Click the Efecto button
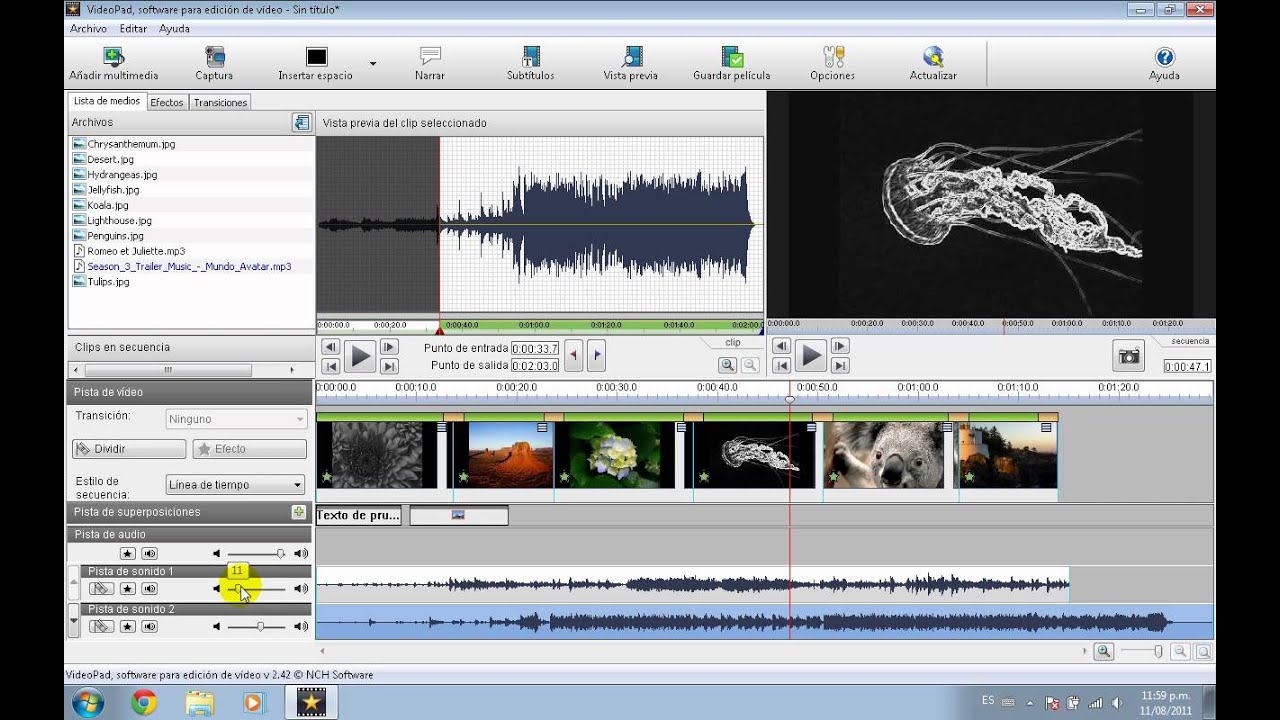Viewport: 1280px width, 720px height. click(x=249, y=449)
